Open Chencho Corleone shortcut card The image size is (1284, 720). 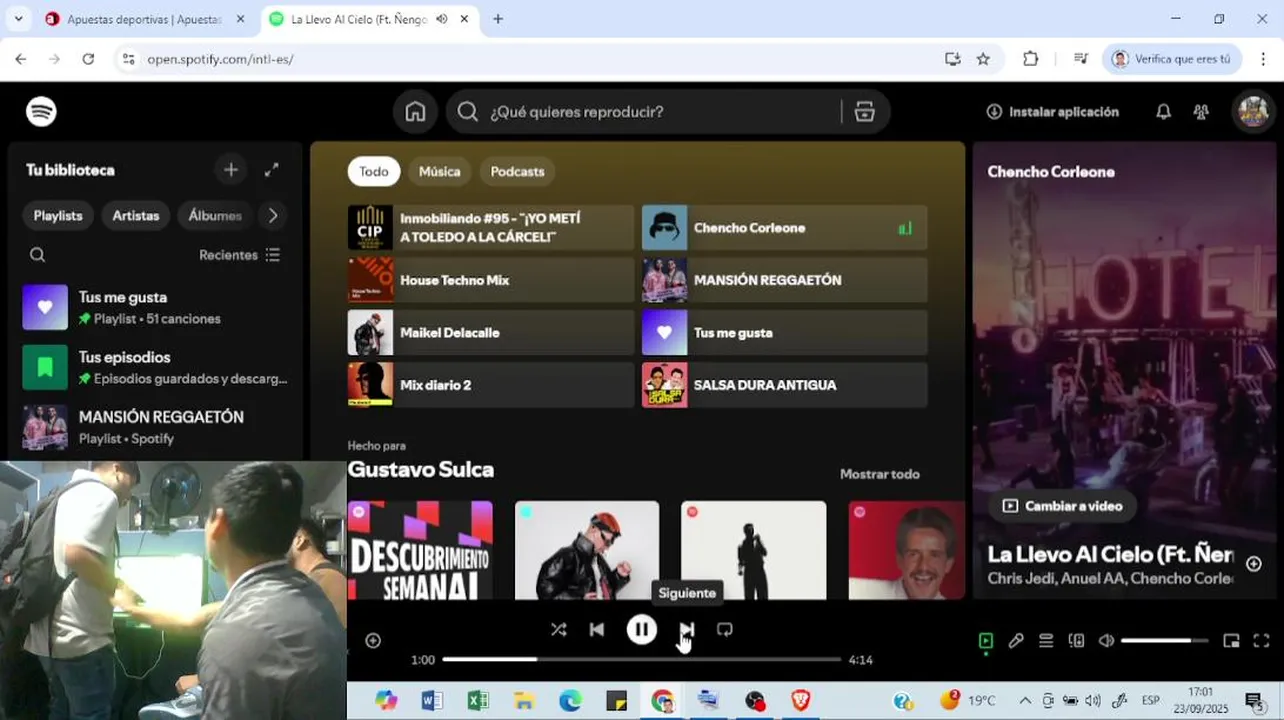[x=785, y=227]
